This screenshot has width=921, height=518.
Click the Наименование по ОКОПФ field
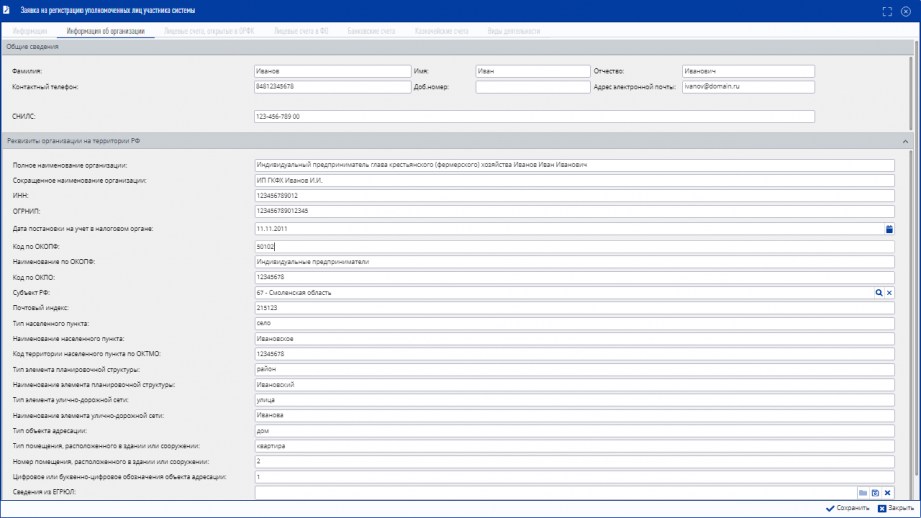[574, 262]
